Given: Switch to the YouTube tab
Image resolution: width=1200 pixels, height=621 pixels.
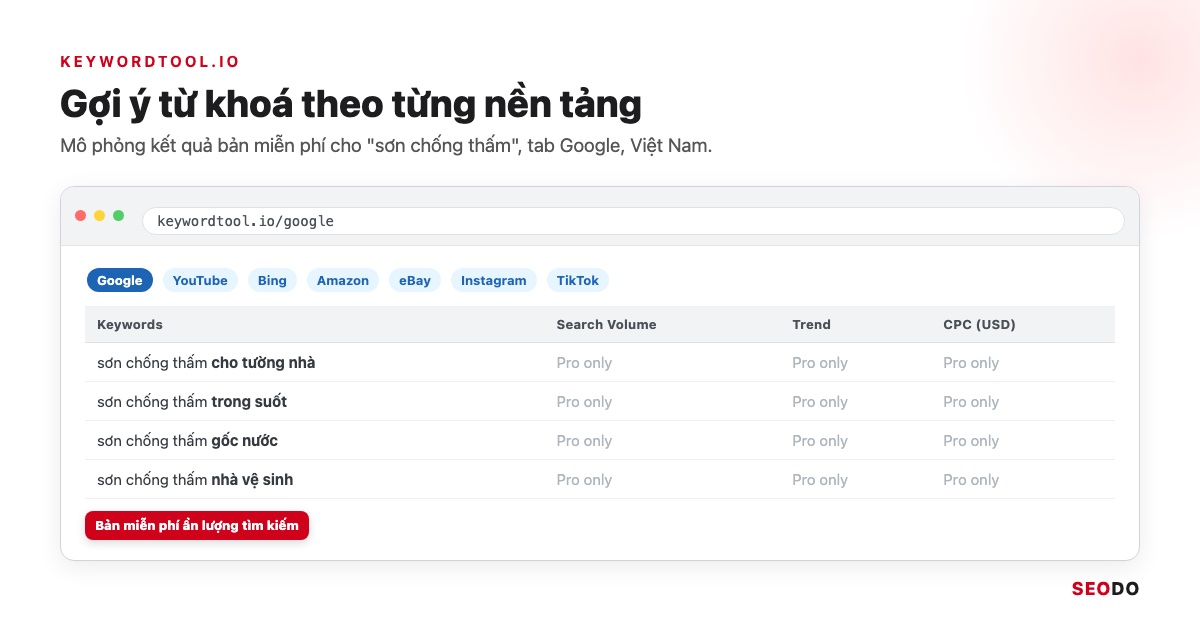Looking at the screenshot, I should [200, 280].
